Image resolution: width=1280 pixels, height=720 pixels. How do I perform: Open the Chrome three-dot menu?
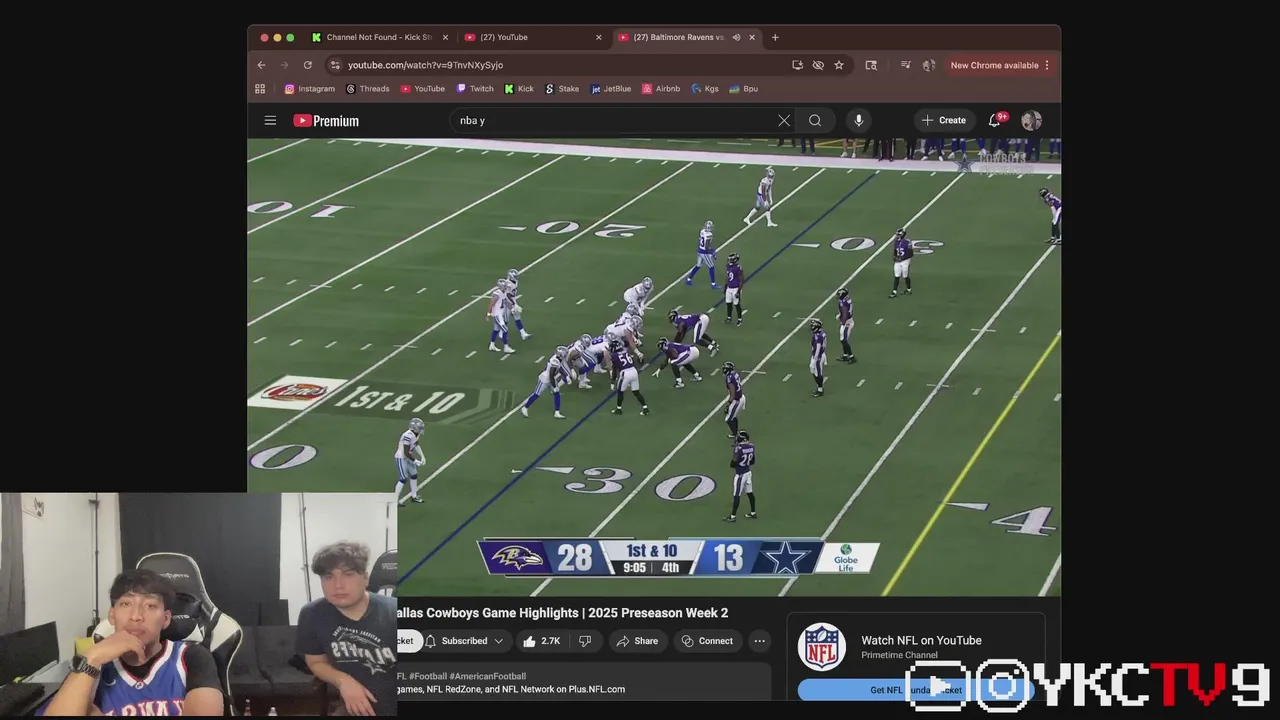tap(1047, 65)
